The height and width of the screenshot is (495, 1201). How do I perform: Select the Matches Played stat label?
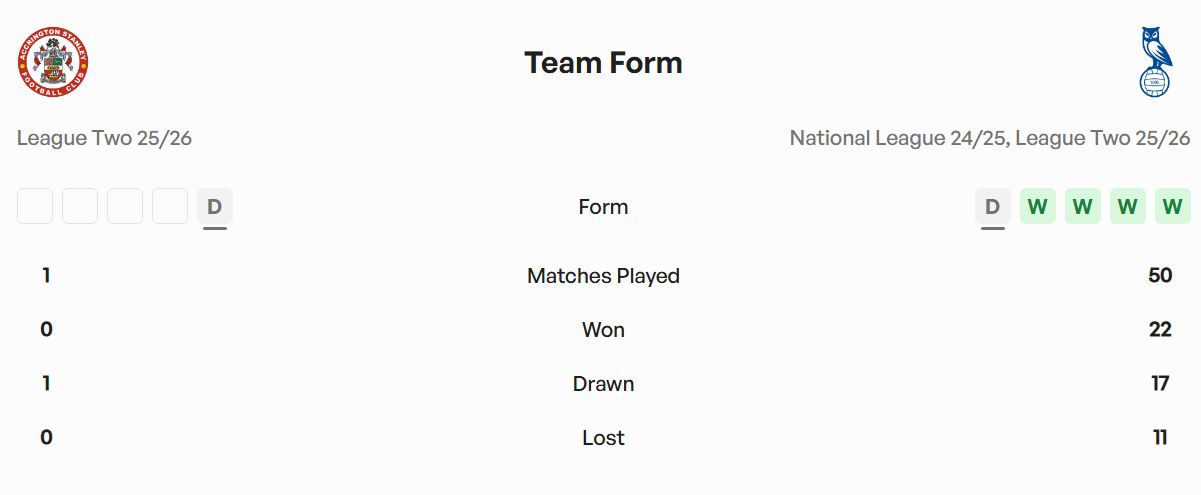603,276
